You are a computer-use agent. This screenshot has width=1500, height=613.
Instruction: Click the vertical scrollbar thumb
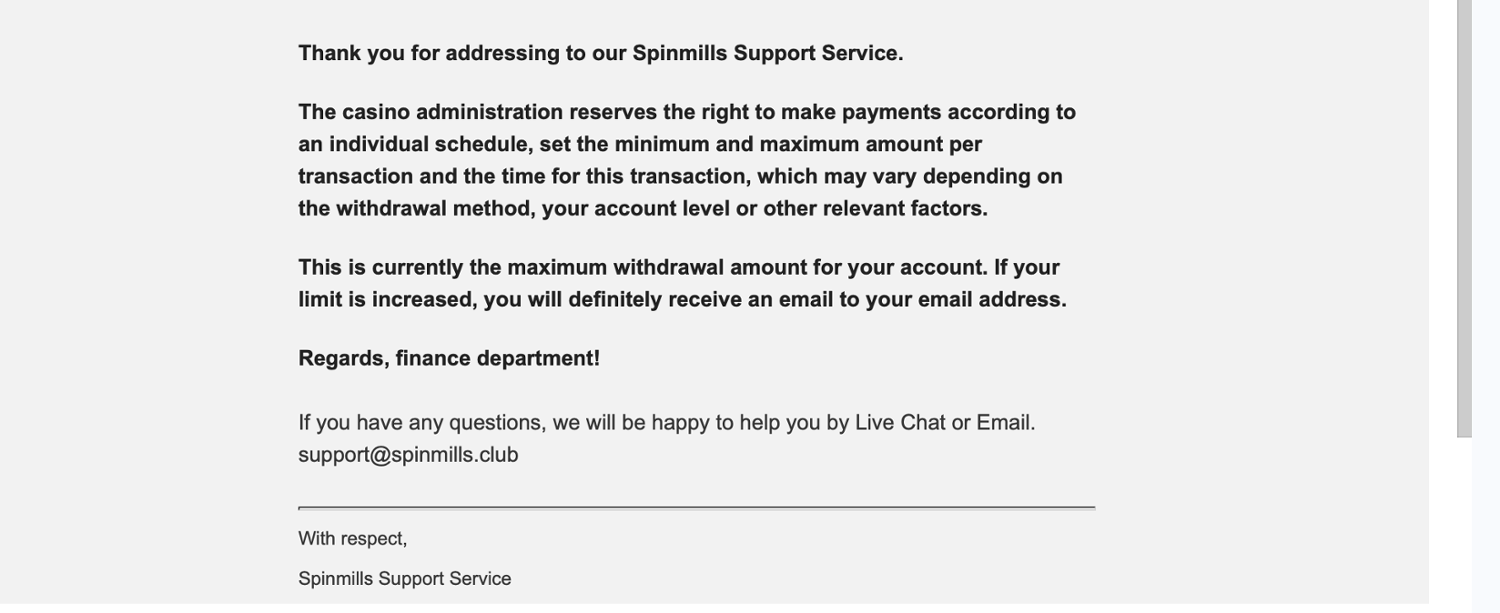(x=1464, y=220)
